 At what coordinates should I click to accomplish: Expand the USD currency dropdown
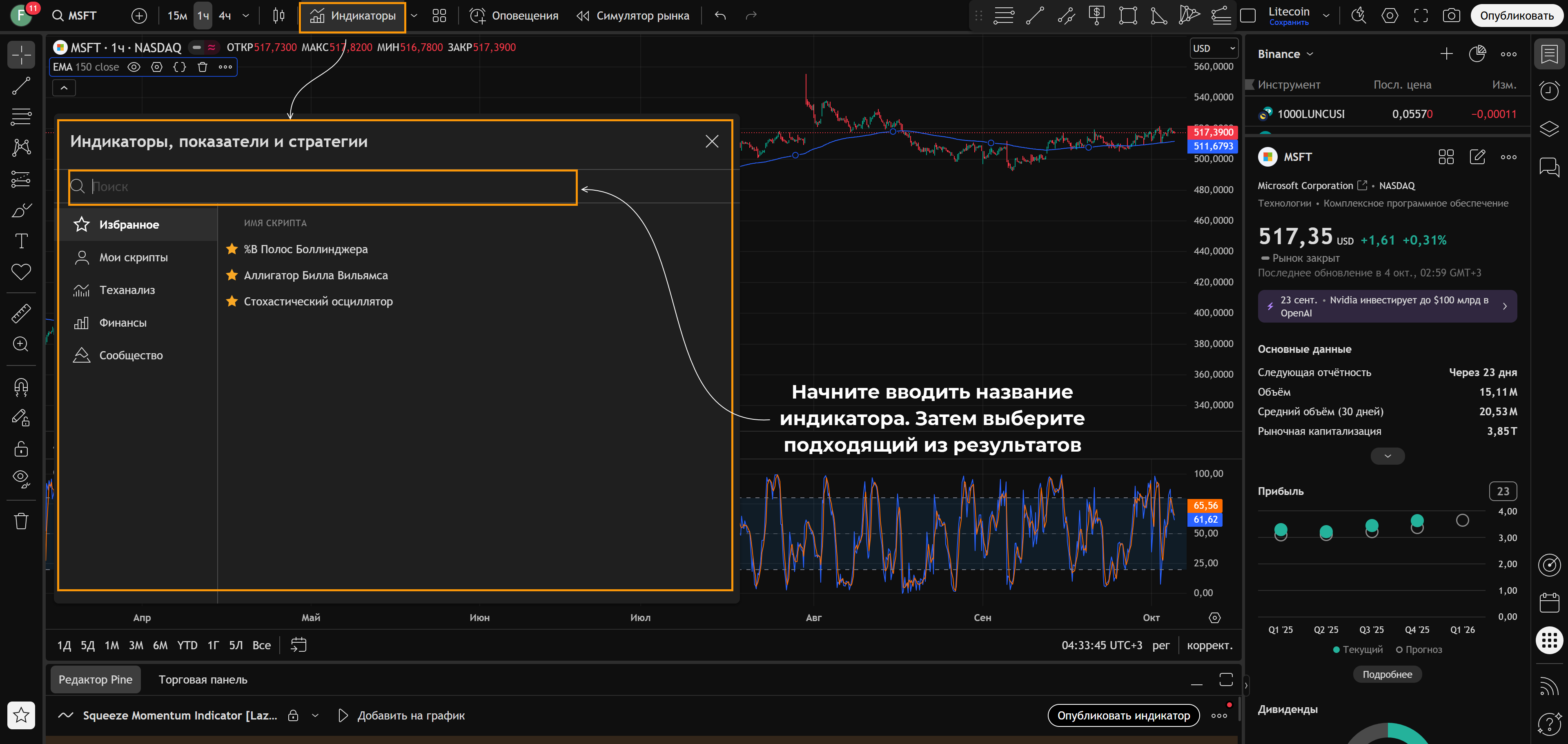coord(1214,48)
